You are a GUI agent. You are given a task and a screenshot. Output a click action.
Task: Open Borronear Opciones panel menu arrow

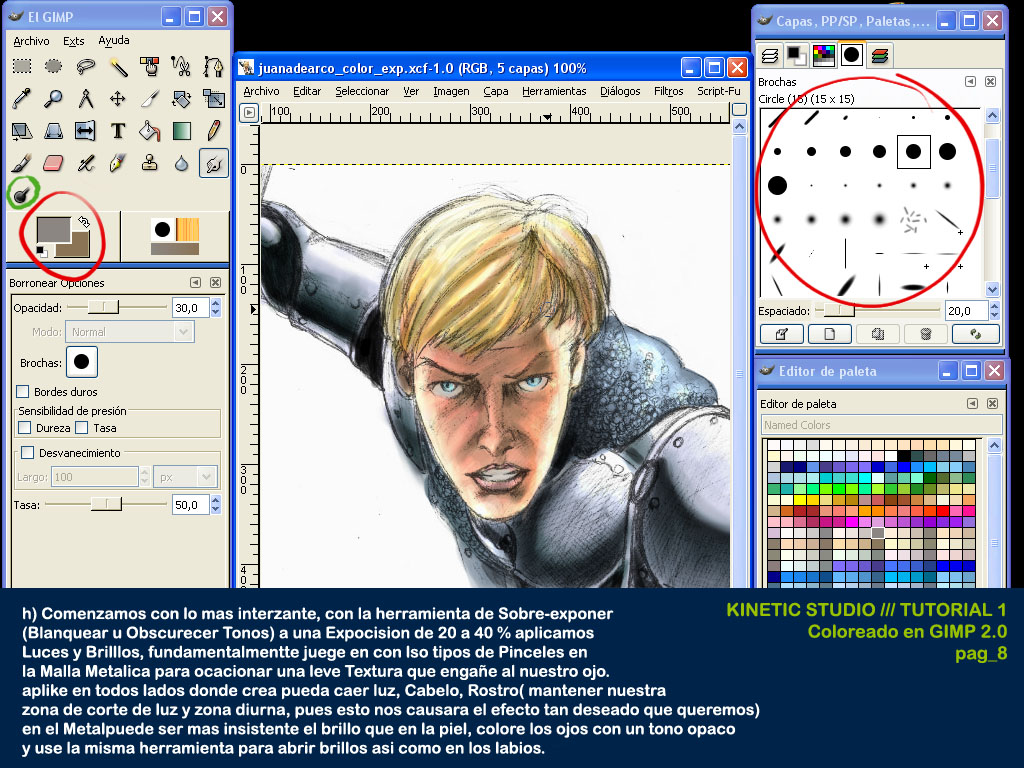click(195, 283)
